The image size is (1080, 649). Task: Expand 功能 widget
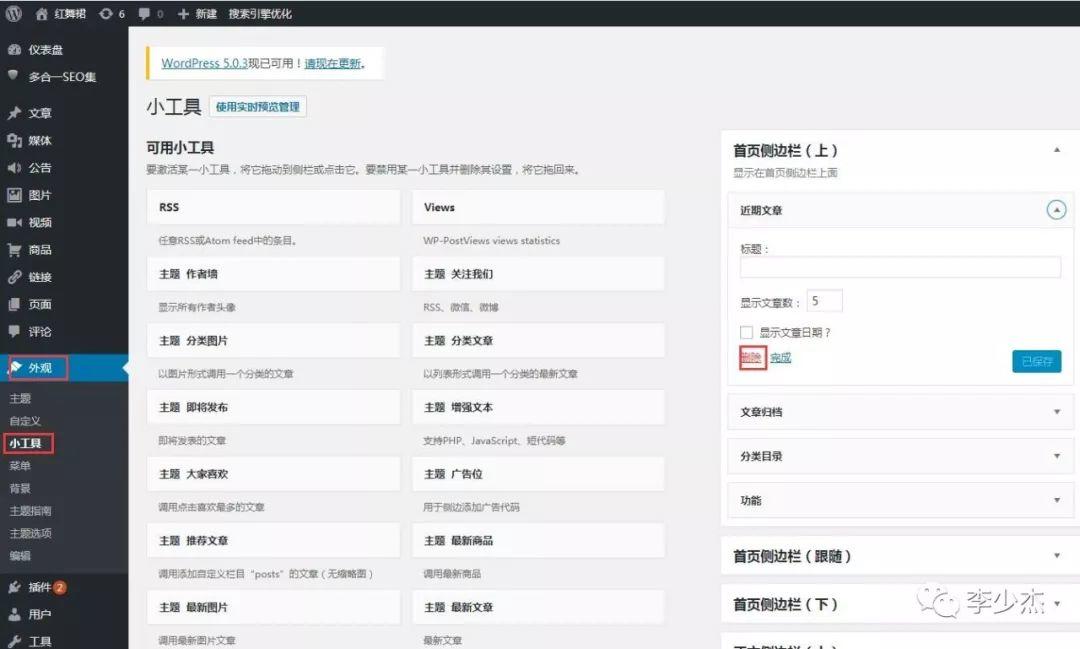click(900, 500)
